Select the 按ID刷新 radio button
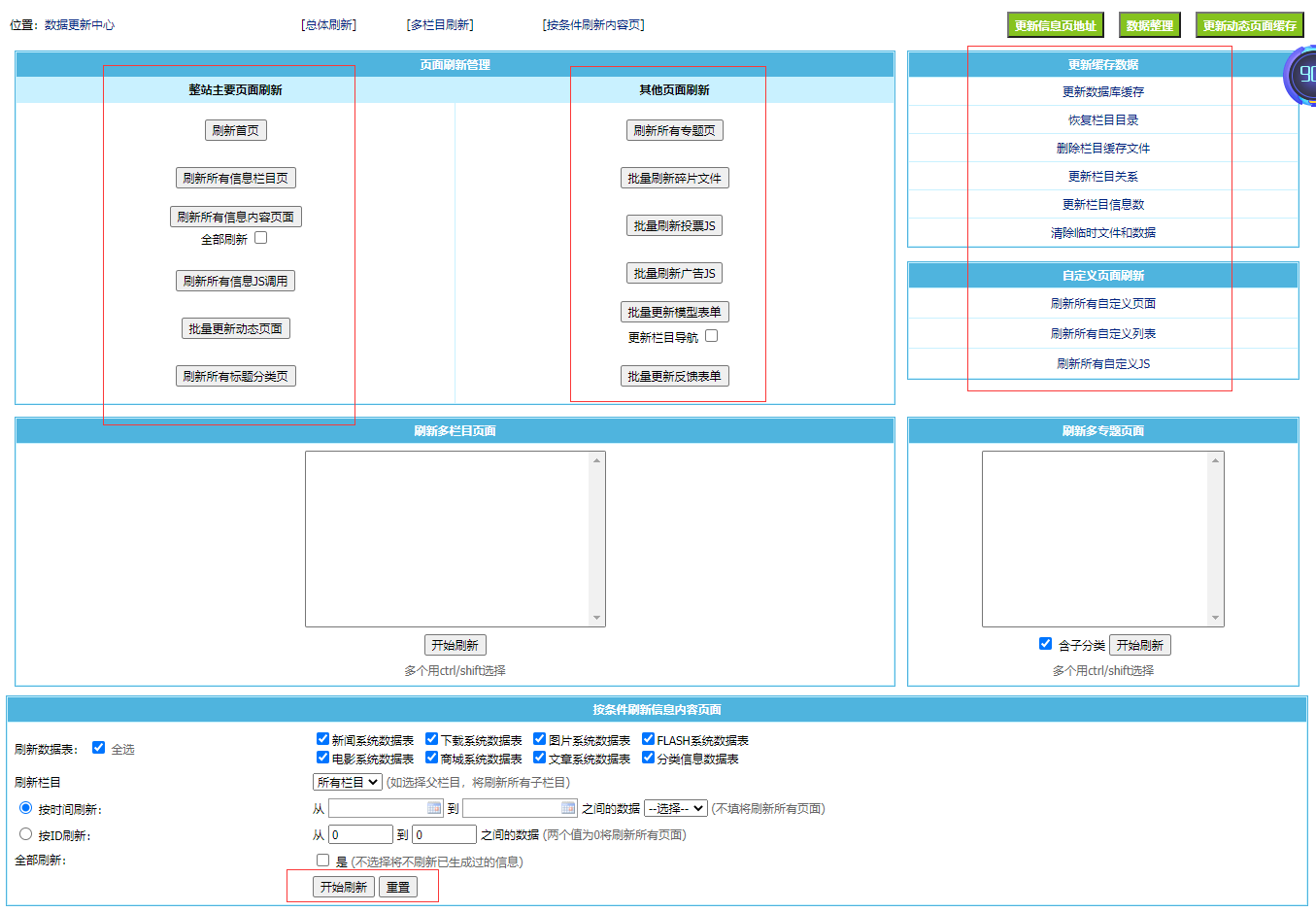The height and width of the screenshot is (912, 1316). point(25,834)
